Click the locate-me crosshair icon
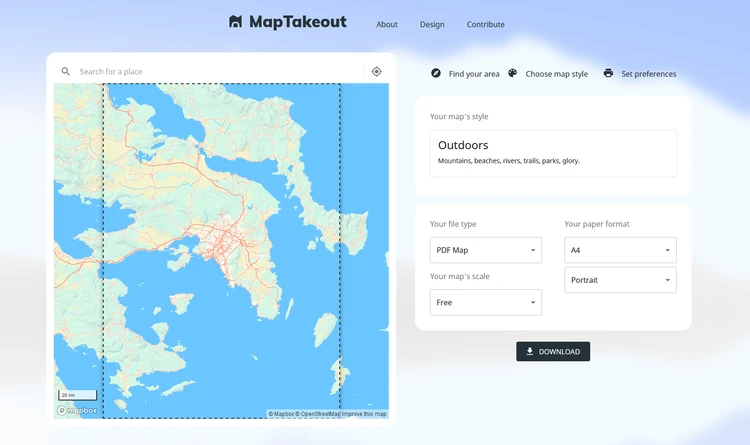The width and height of the screenshot is (750, 445). coord(376,71)
